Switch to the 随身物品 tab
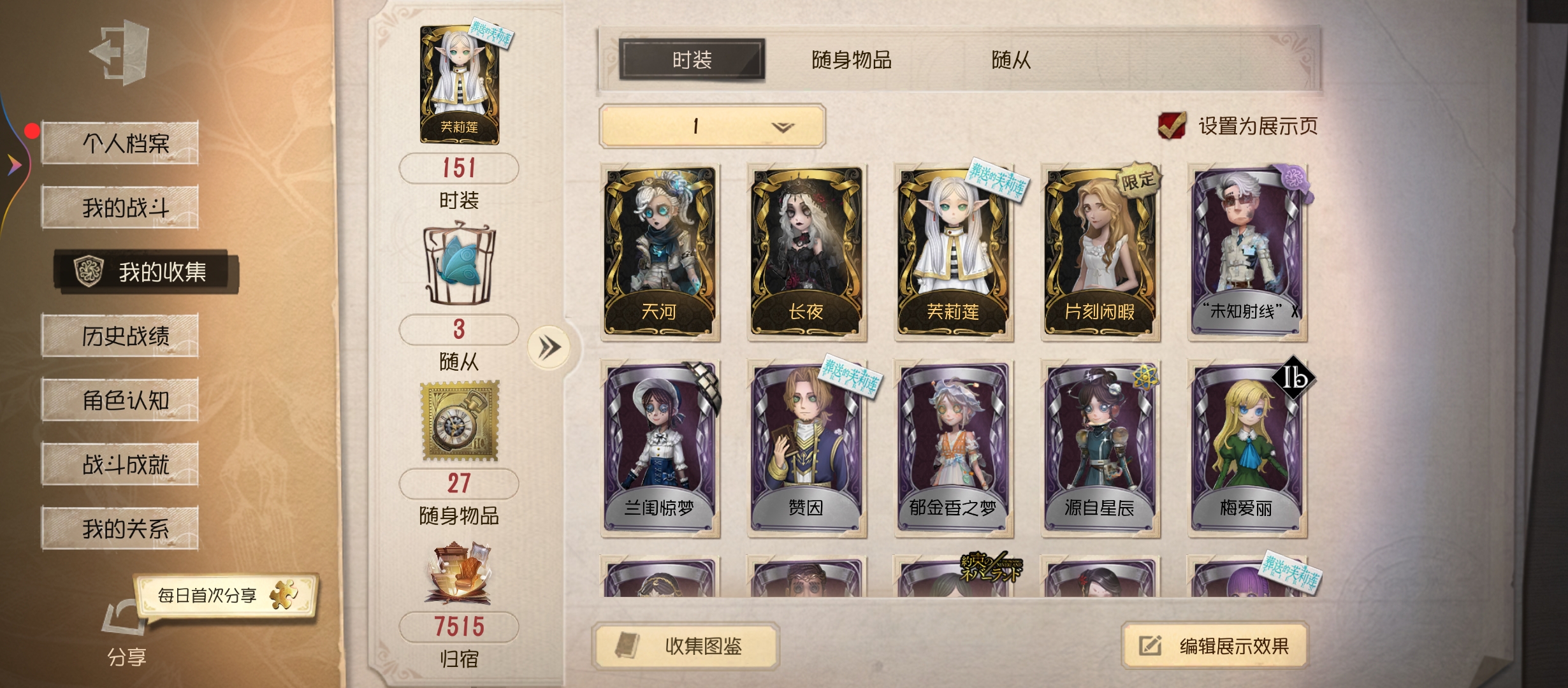 852,60
